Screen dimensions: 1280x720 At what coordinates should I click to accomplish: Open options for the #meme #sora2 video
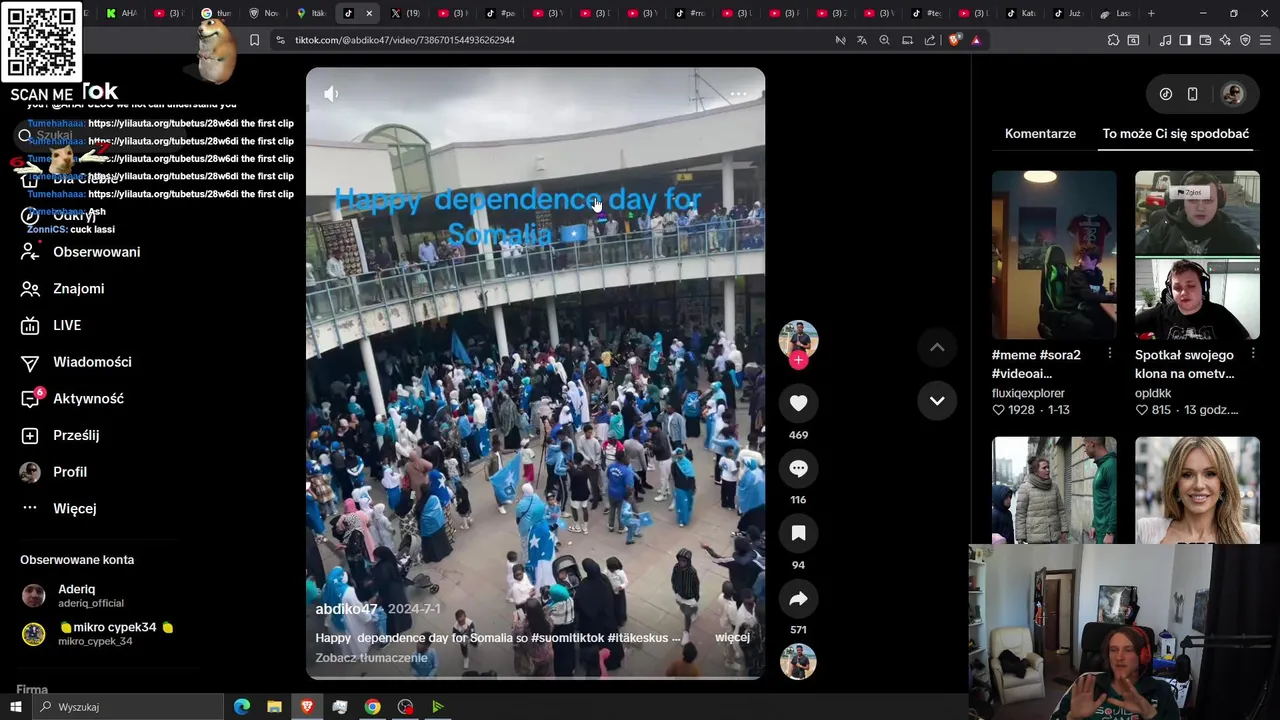click(1109, 354)
